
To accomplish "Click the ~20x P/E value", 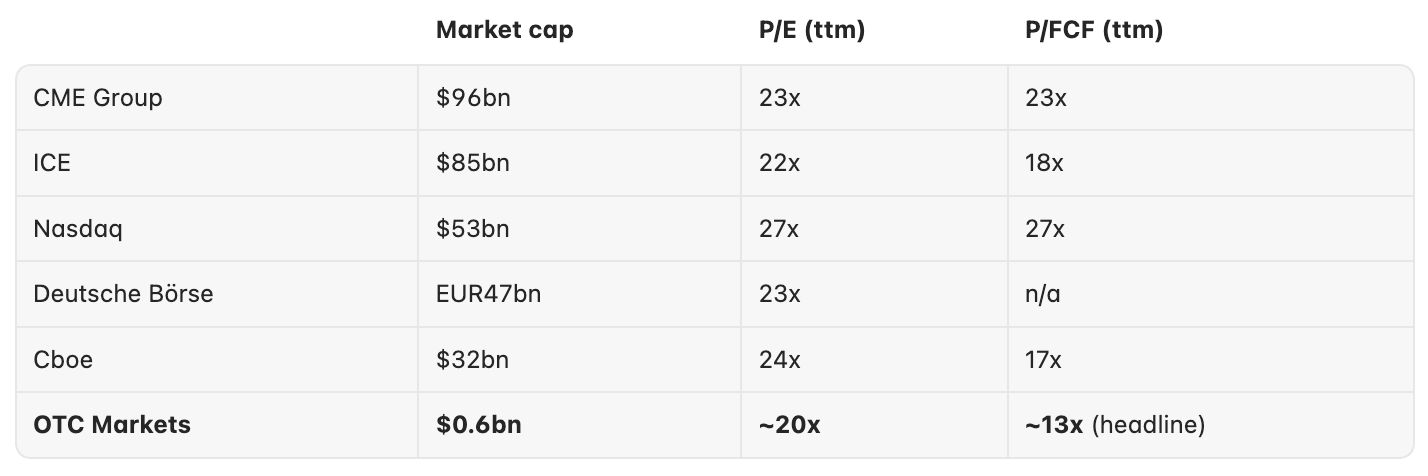I will click(790, 425).
